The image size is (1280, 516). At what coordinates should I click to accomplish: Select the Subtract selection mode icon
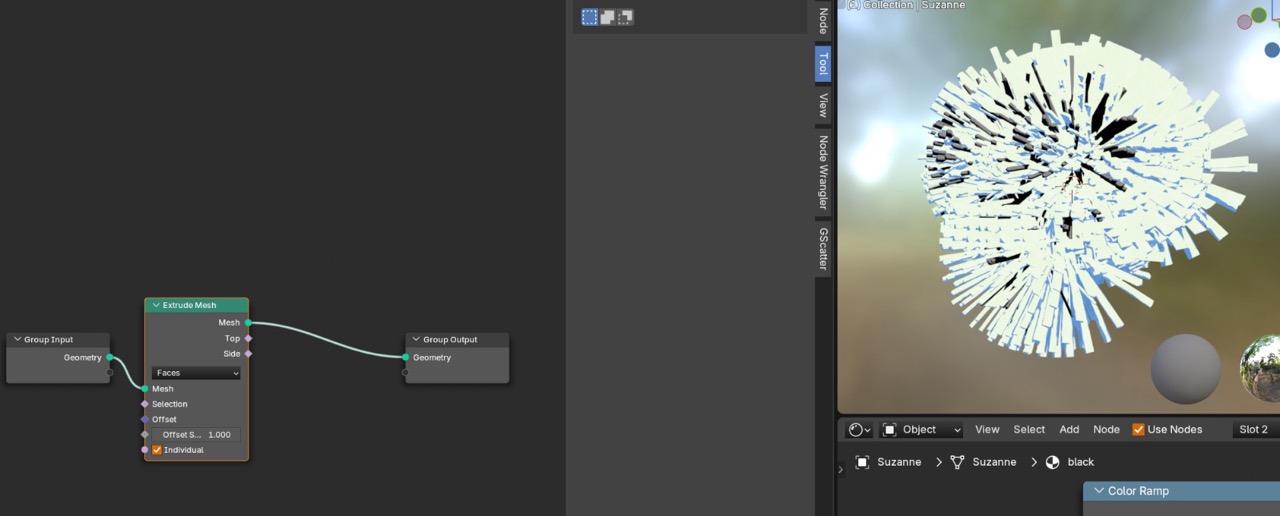click(625, 17)
